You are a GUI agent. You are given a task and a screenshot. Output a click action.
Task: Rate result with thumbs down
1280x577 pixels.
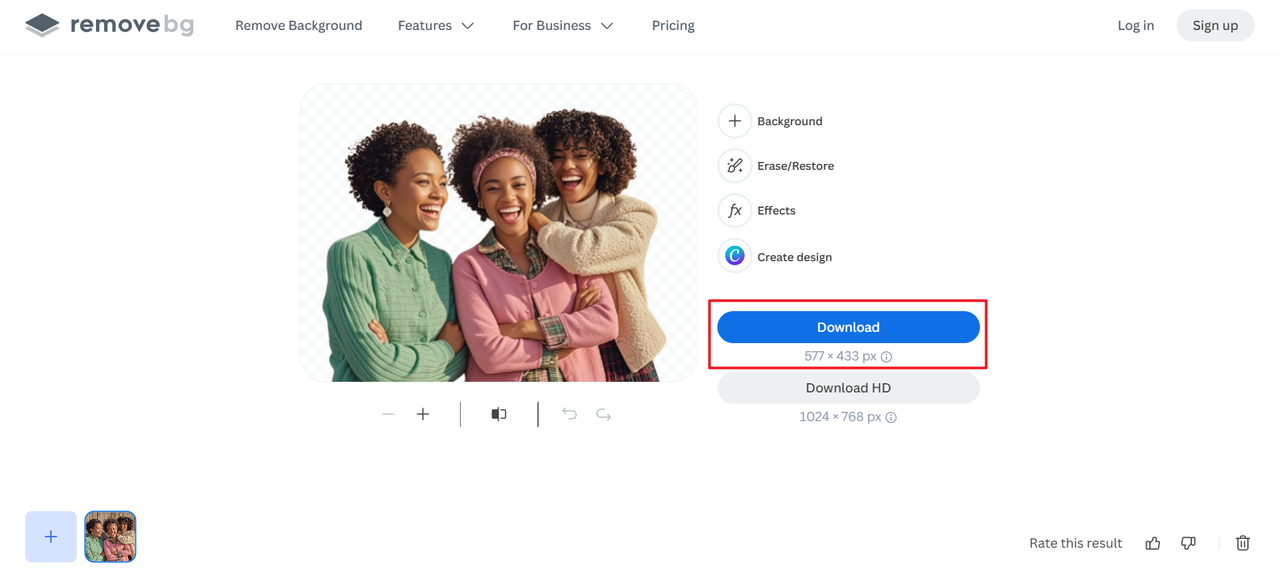1188,543
